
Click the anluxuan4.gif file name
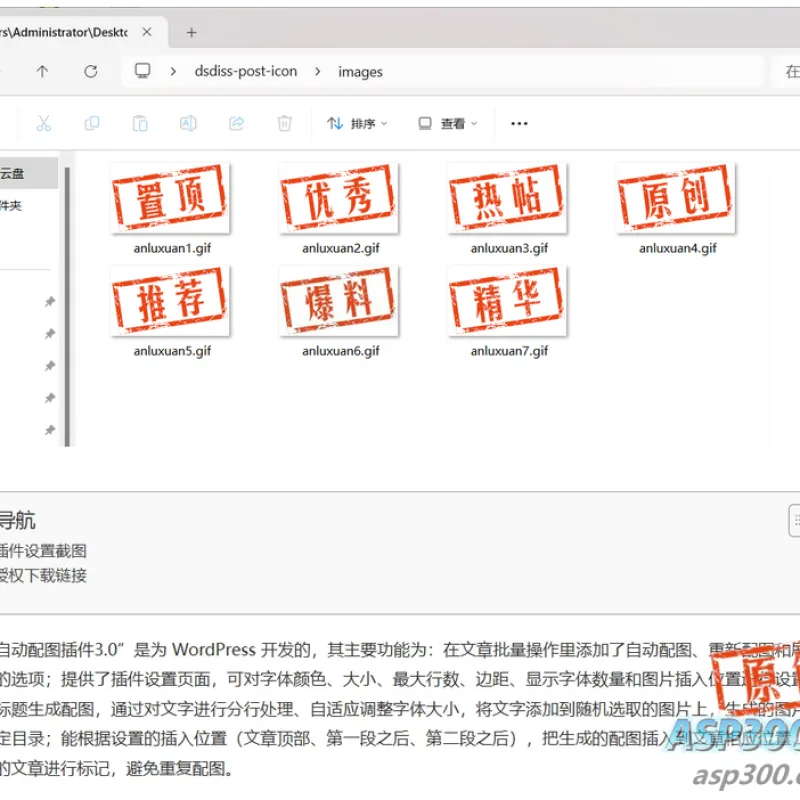click(678, 248)
